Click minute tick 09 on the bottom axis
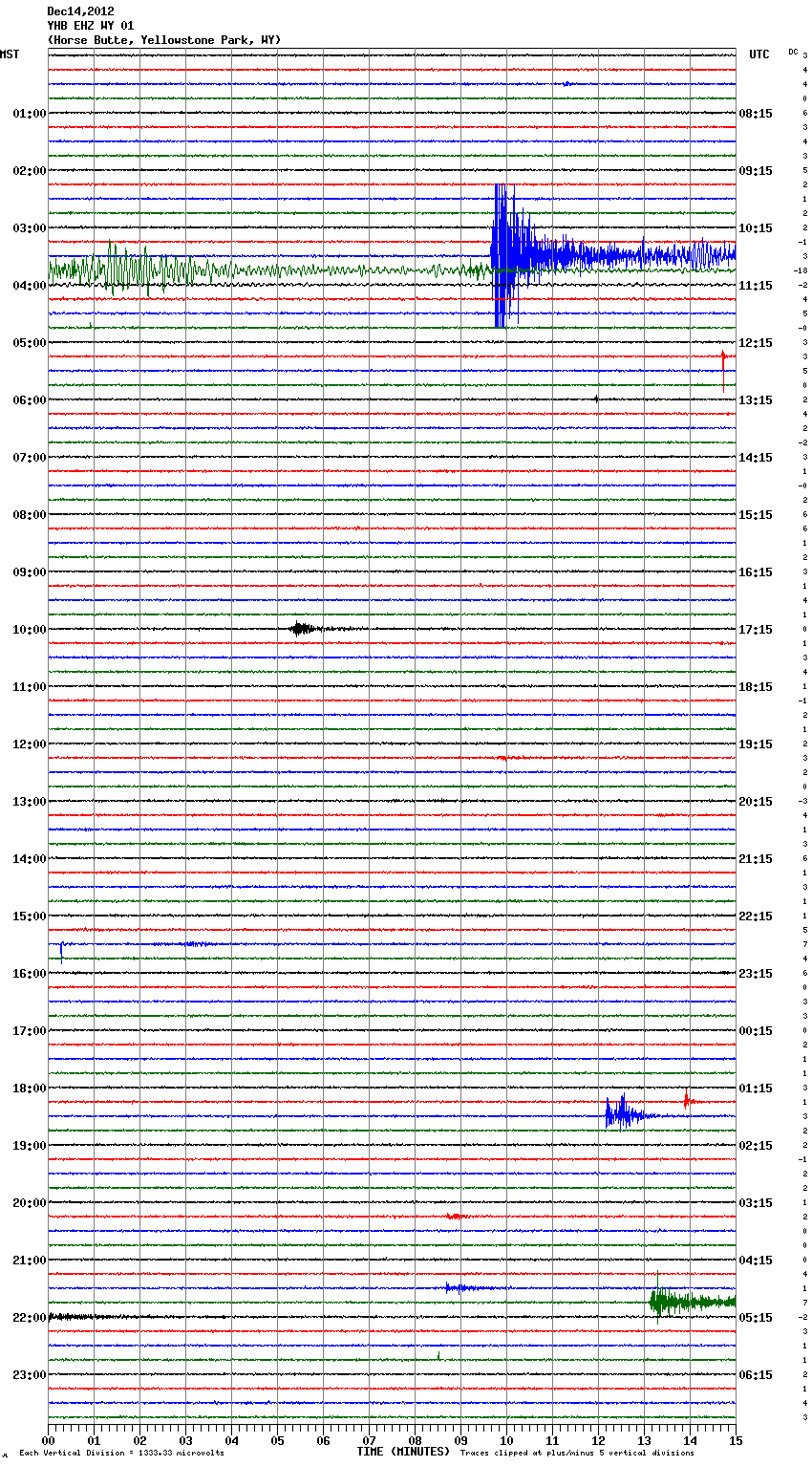The image size is (812, 1466). tap(460, 1440)
